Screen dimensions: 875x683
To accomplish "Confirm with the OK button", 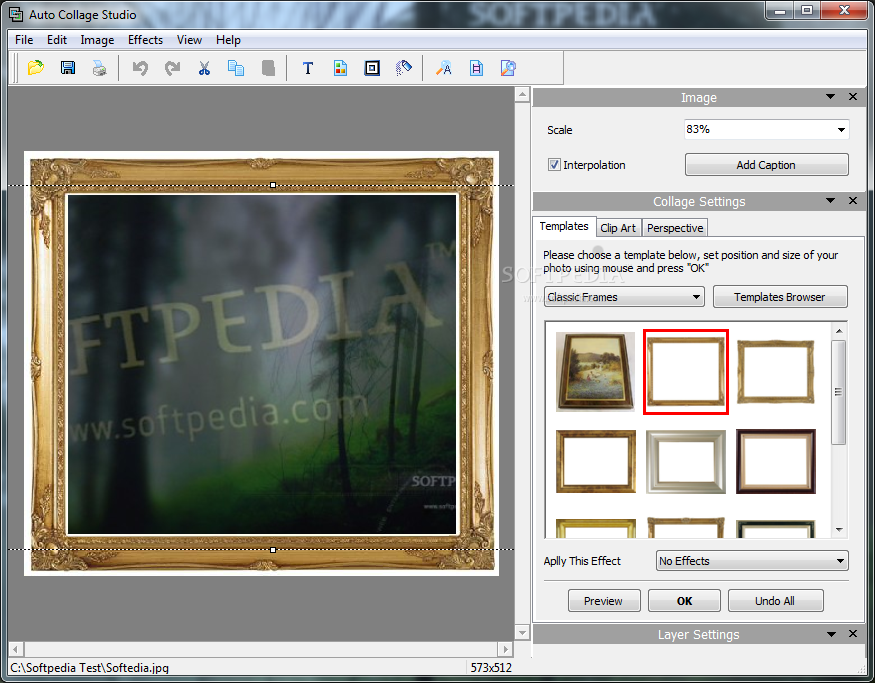I will 684,601.
